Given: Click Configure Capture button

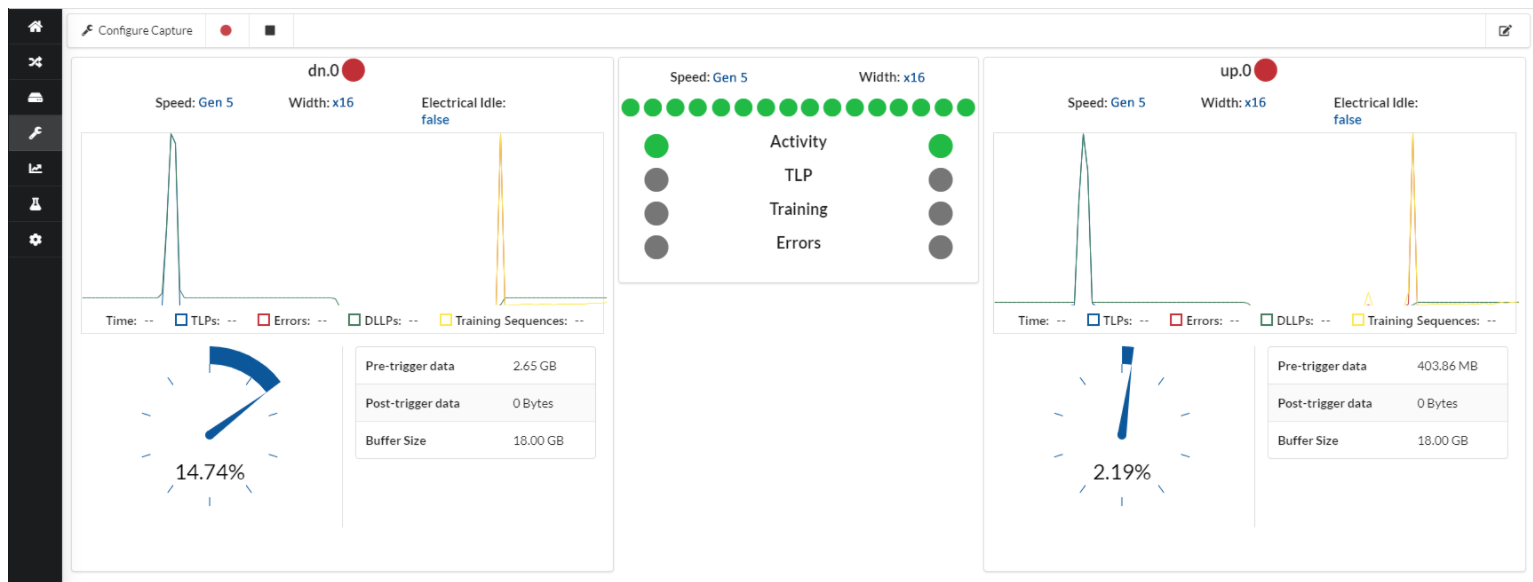Looking at the screenshot, I should coord(137,31).
